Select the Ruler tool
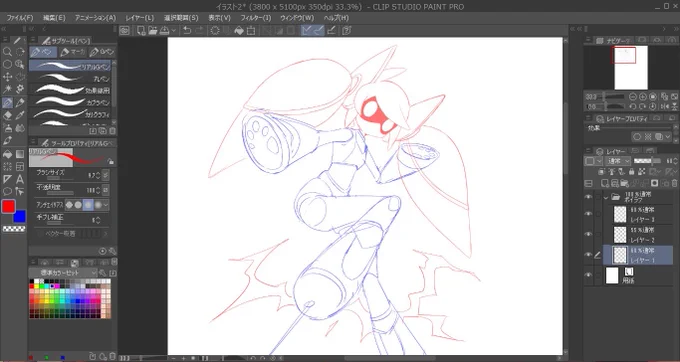The height and width of the screenshot is (362, 680). coord(7,179)
